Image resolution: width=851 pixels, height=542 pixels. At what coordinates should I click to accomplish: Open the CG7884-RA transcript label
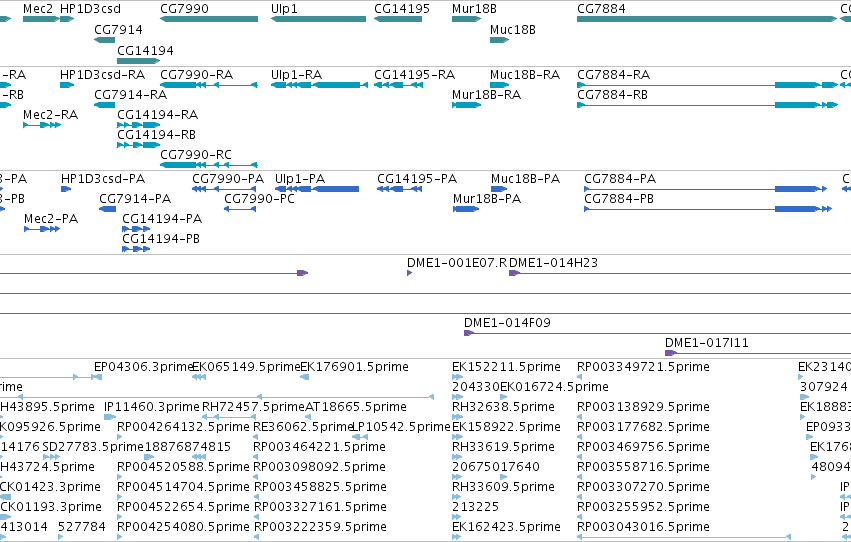613,74
